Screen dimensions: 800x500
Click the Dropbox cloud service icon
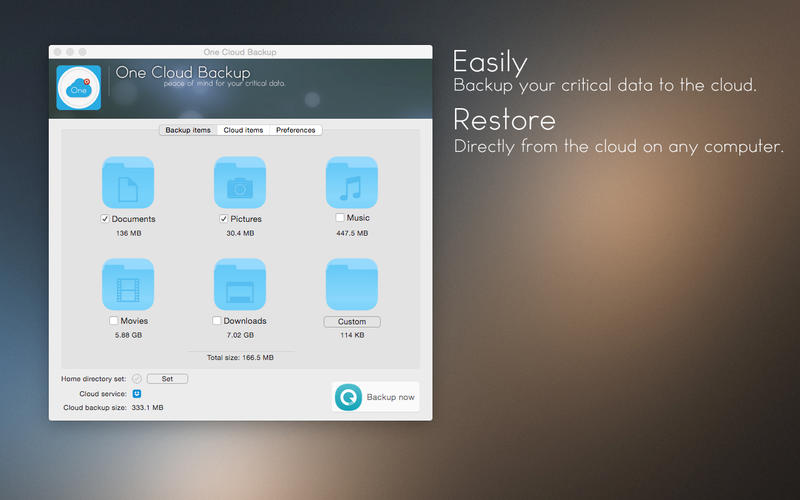pyautogui.click(x=137, y=394)
